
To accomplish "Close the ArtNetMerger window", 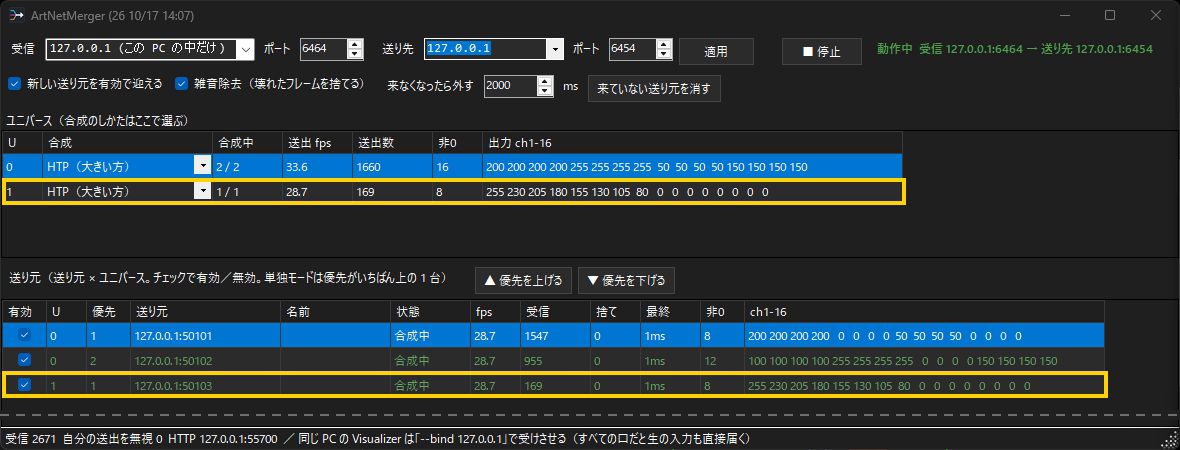I will click(x=1155, y=15).
